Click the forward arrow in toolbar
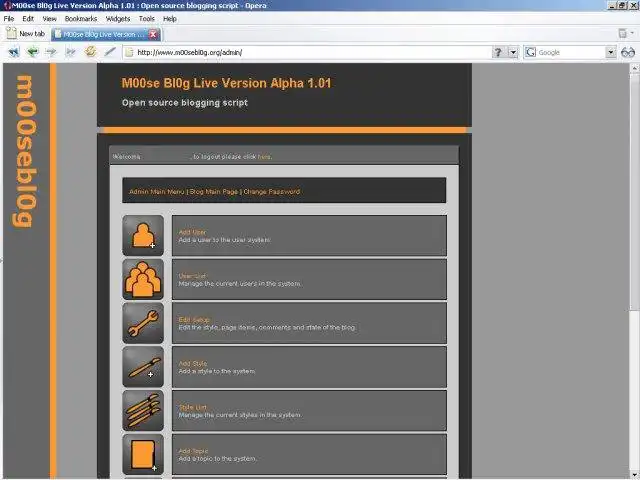The height and width of the screenshot is (480, 640). tap(51, 52)
